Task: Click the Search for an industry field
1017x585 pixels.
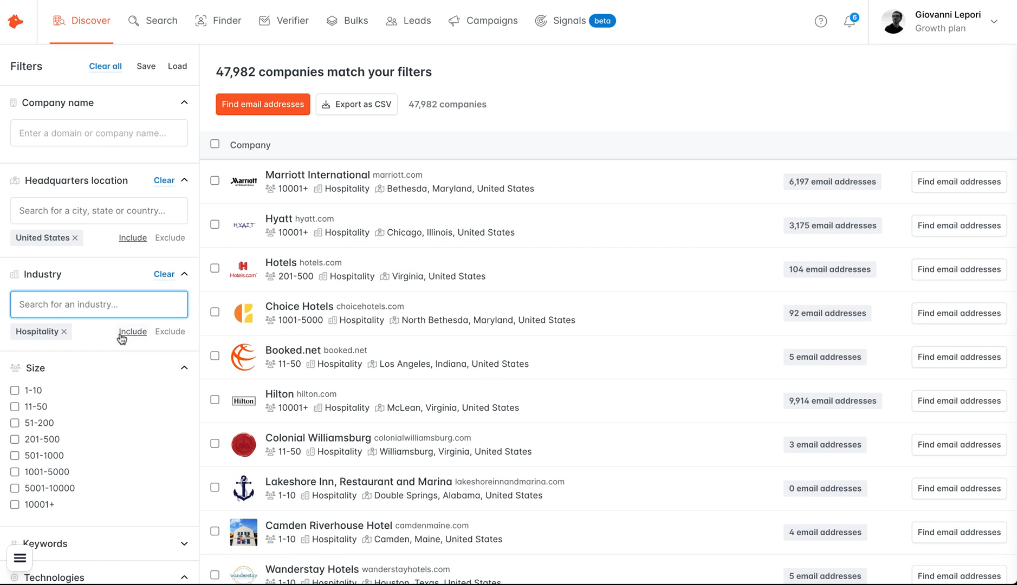Action: 99,304
